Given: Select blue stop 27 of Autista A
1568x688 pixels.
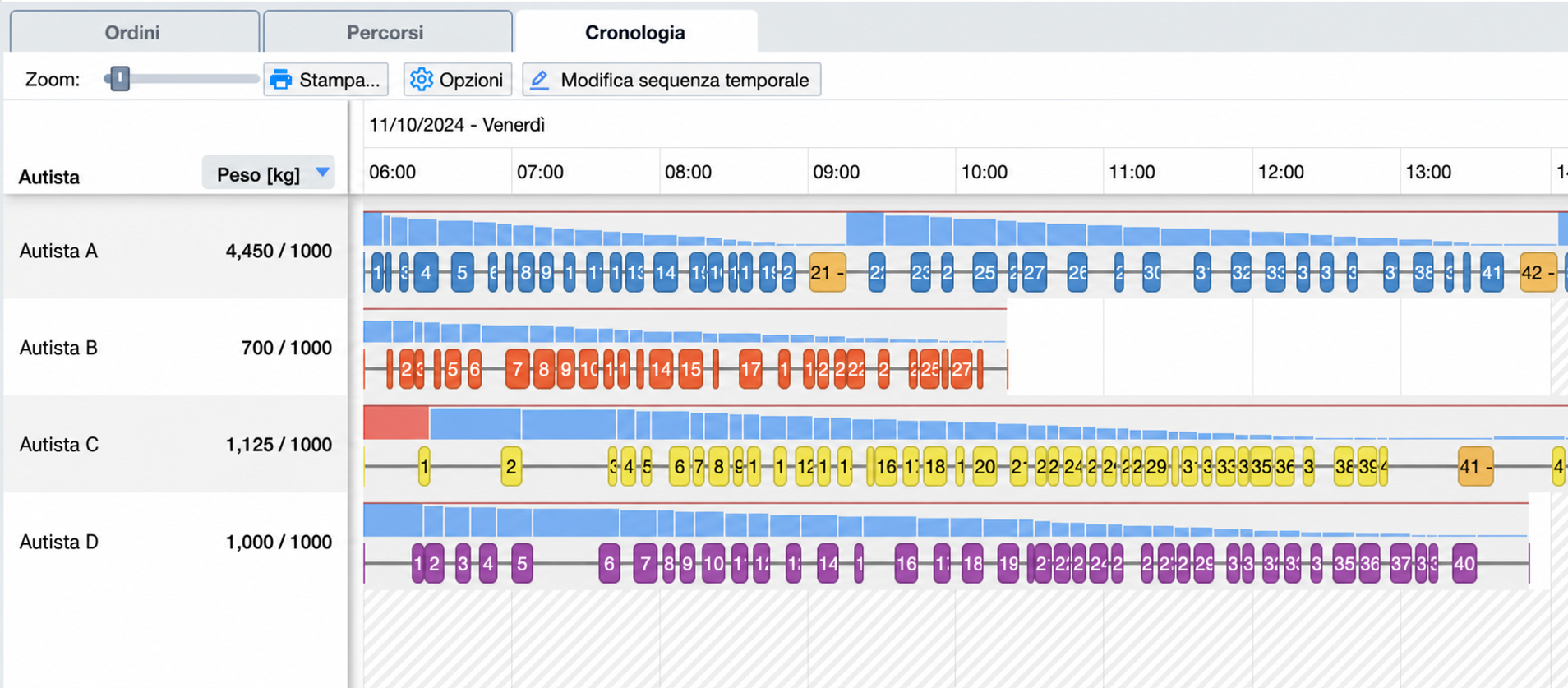Looking at the screenshot, I should pos(1034,272).
